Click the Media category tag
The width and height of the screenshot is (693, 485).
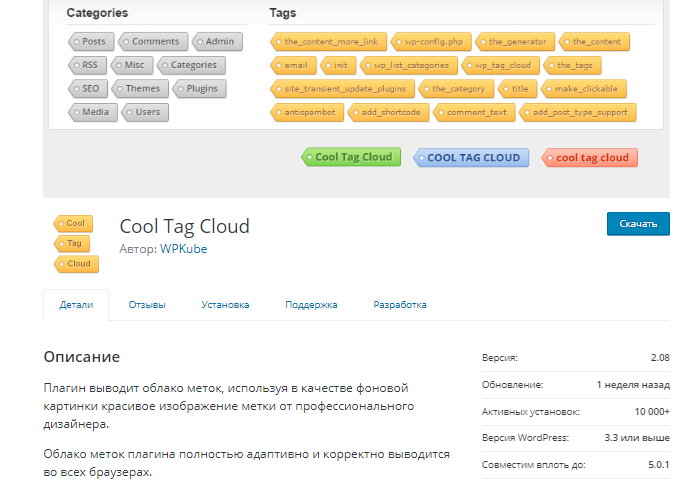click(x=93, y=112)
